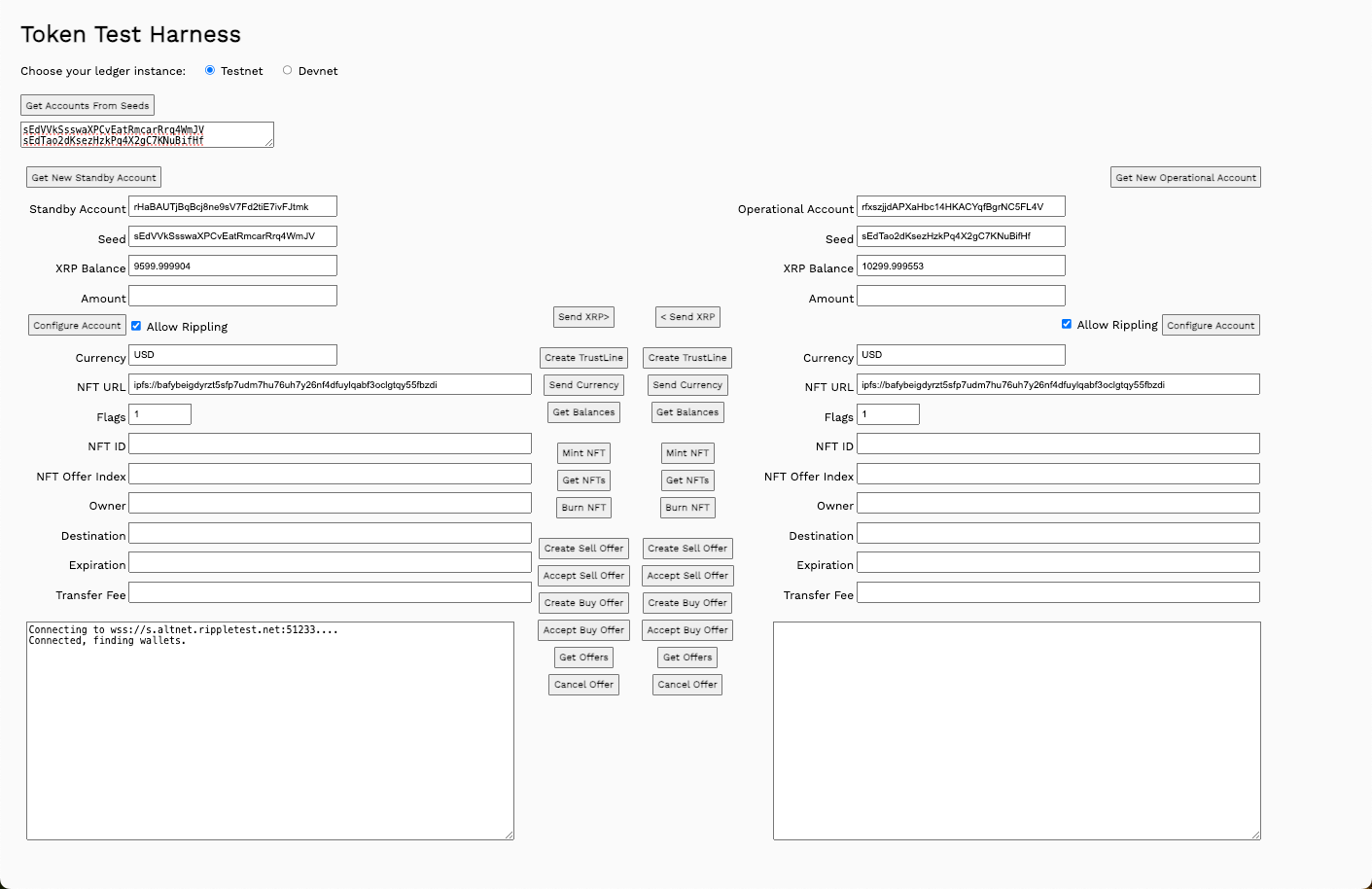Get Balances for the standby account

583,411
